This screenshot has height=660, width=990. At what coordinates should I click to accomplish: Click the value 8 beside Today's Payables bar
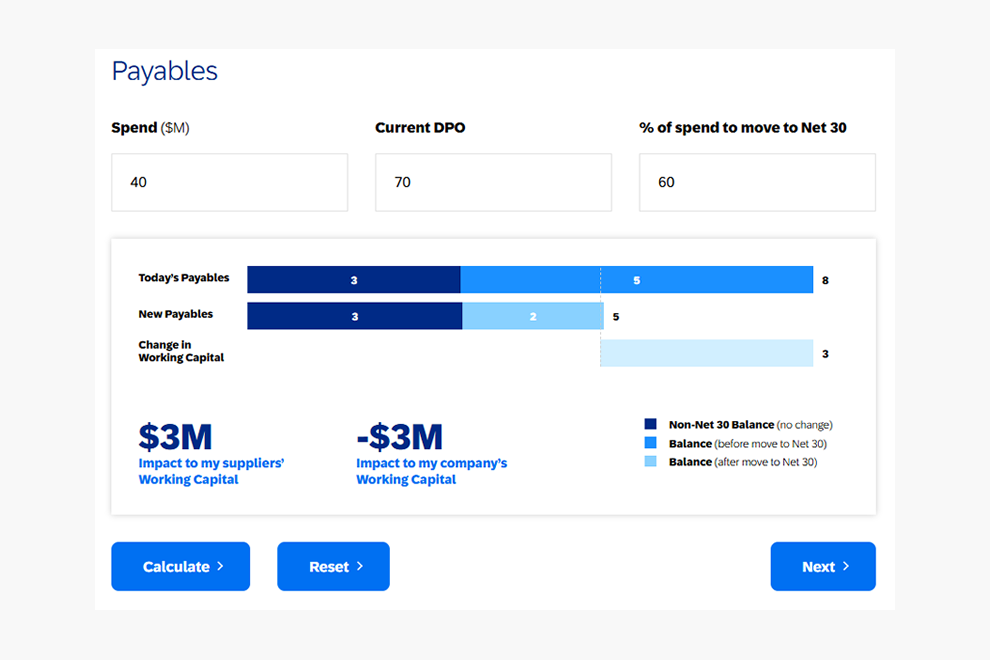(825, 280)
